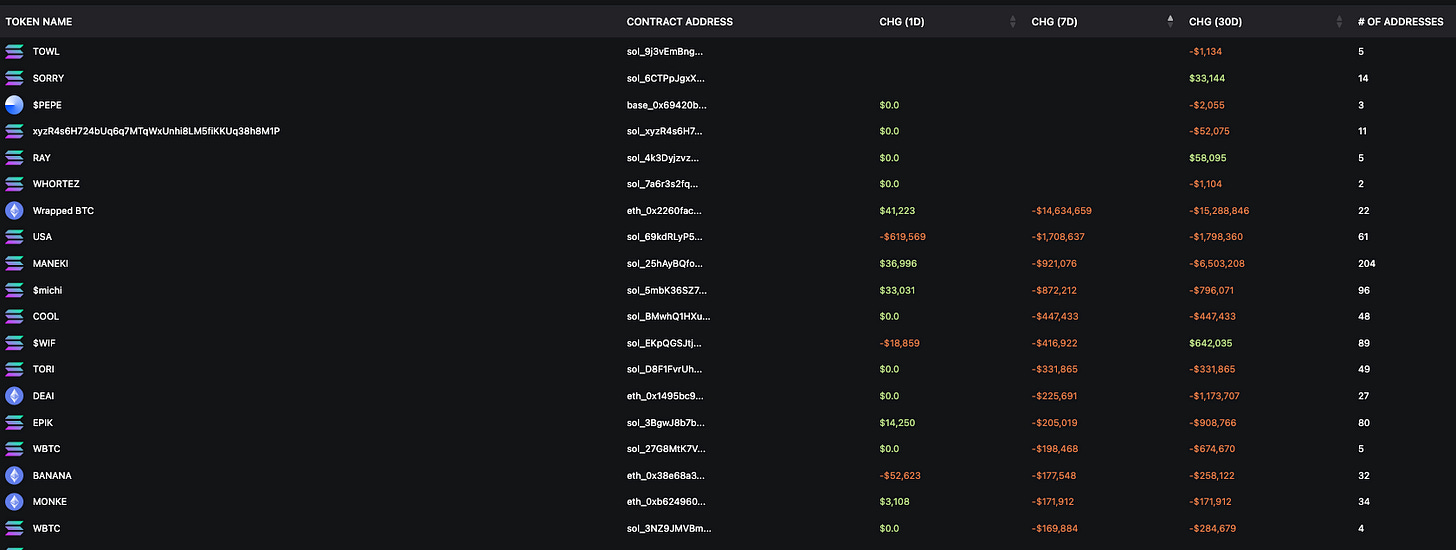Viewport: 1456px width, 550px height.
Task: Click the $3,108 value in the MONKE row
Action: [895, 502]
